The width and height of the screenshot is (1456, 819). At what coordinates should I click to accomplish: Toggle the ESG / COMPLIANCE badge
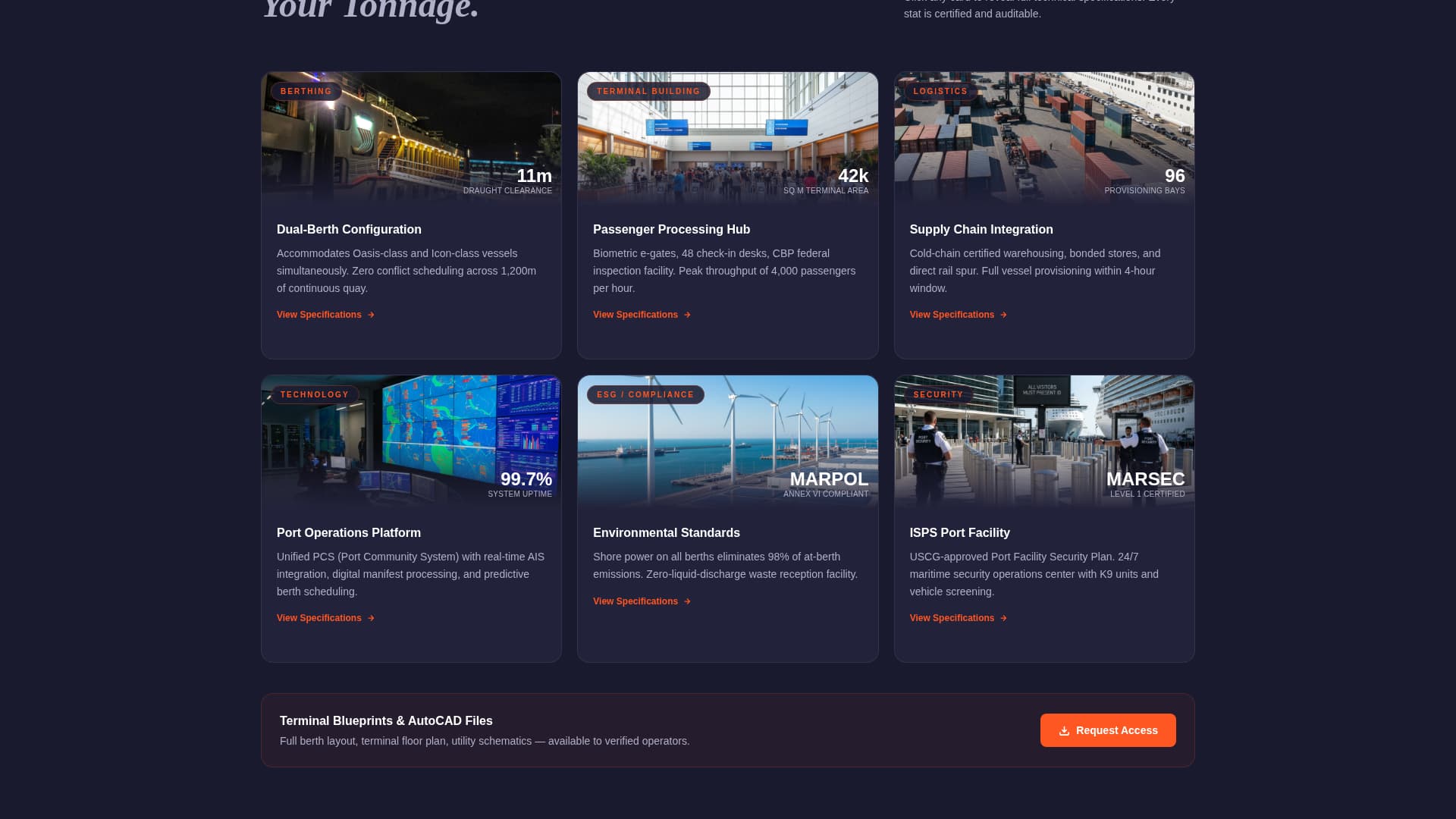point(645,394)
